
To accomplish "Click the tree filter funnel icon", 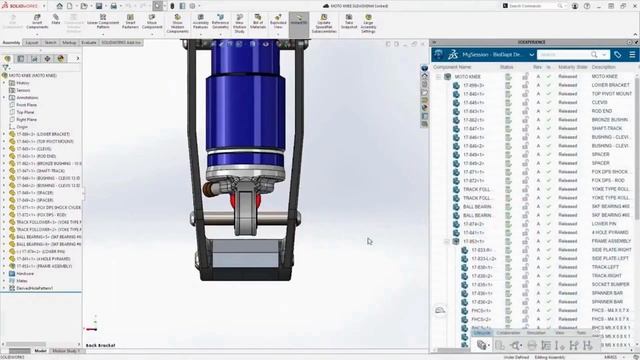I will (5, 67).
